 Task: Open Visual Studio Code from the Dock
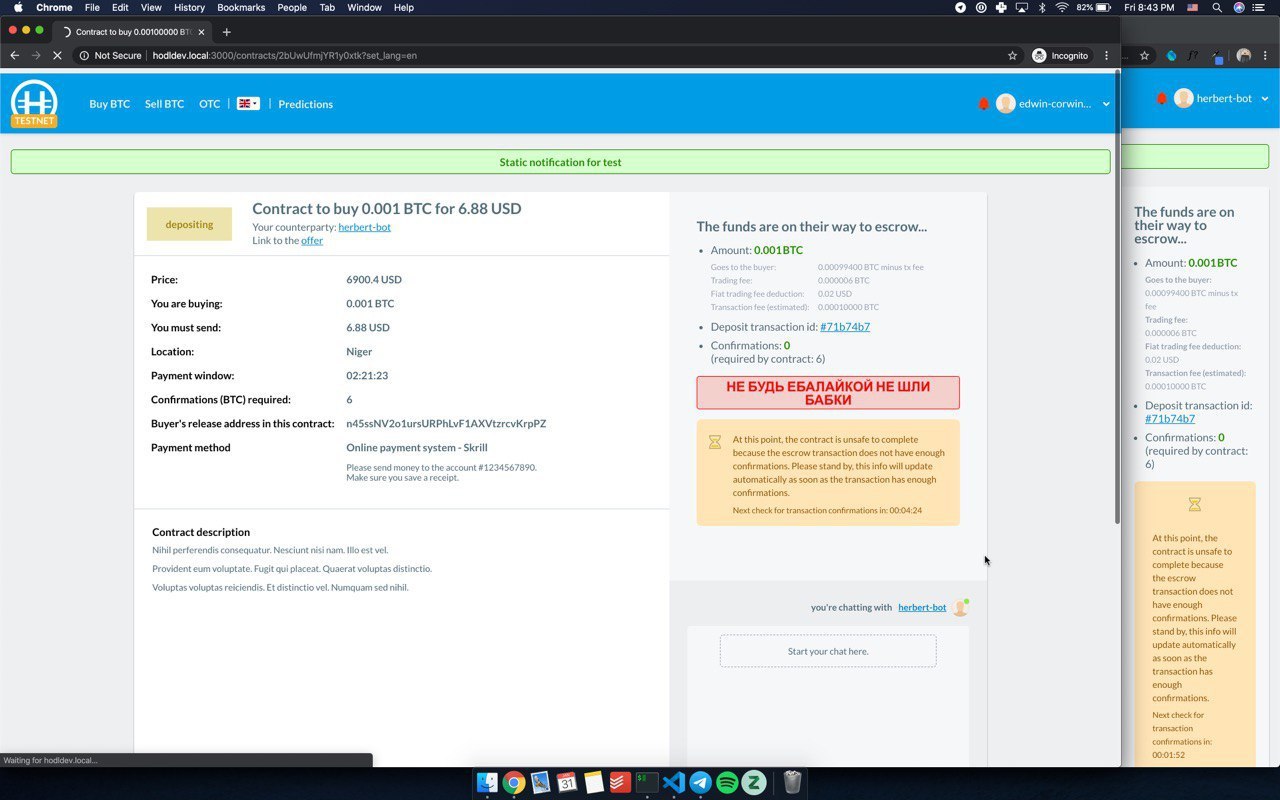674,782
